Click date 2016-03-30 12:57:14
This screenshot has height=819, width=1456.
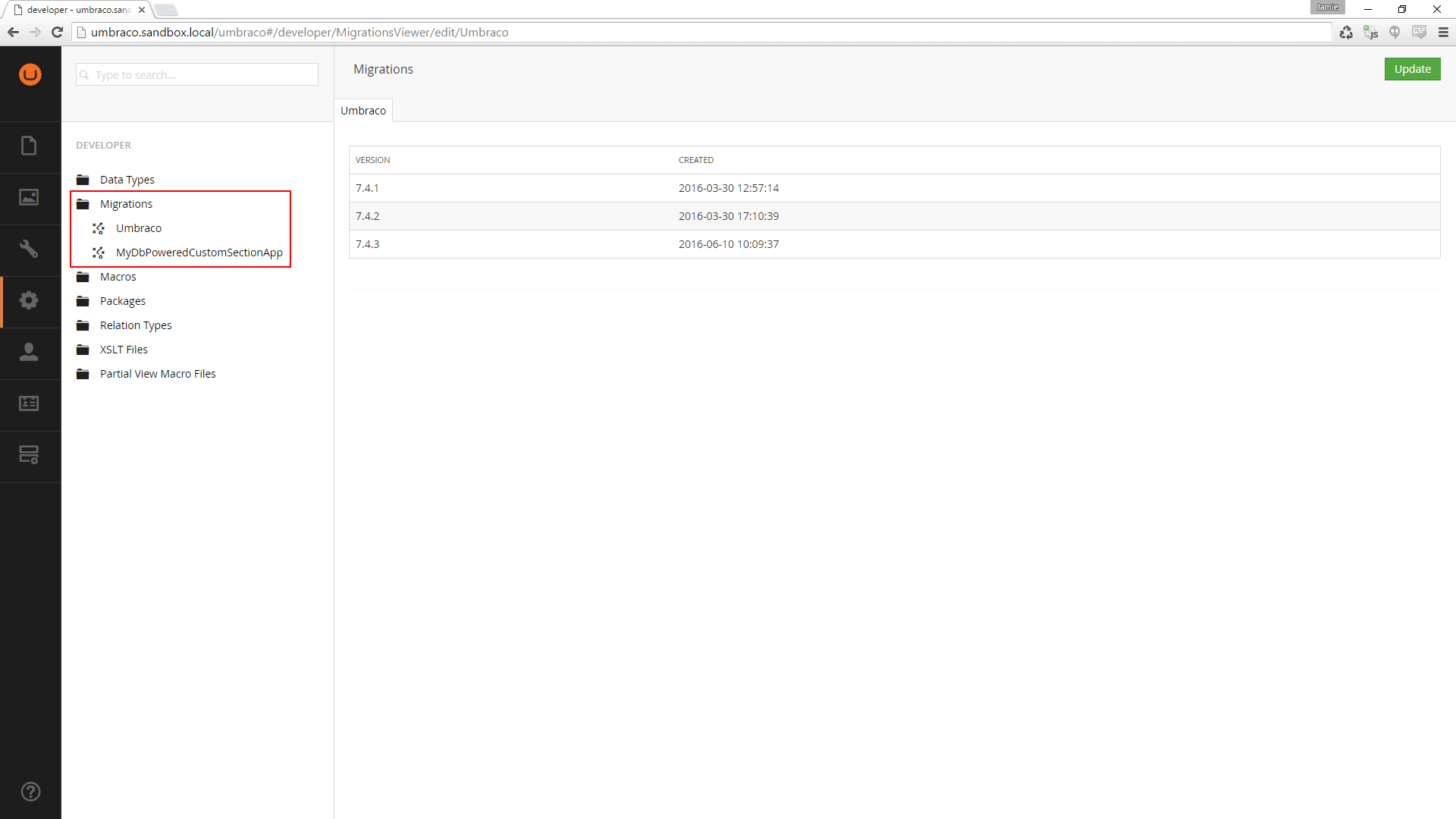[x=729, y=188]
